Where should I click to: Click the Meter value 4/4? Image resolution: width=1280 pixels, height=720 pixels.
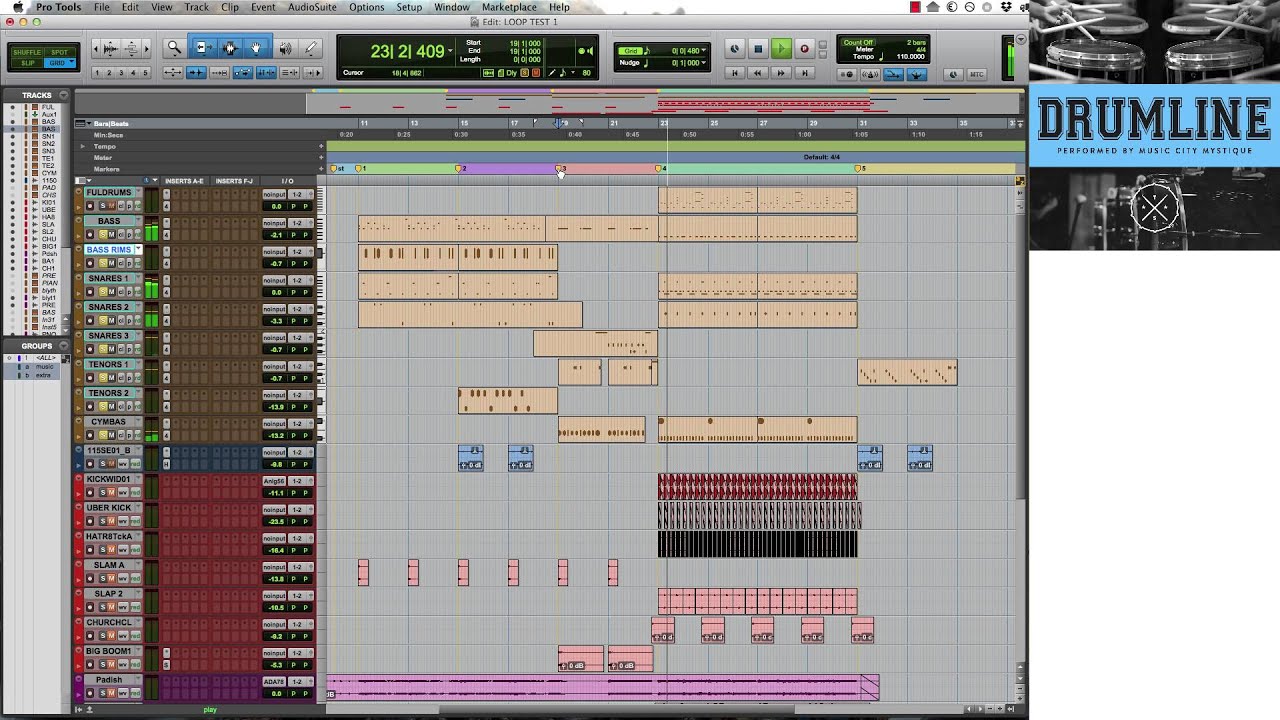[x=920, y=50]
